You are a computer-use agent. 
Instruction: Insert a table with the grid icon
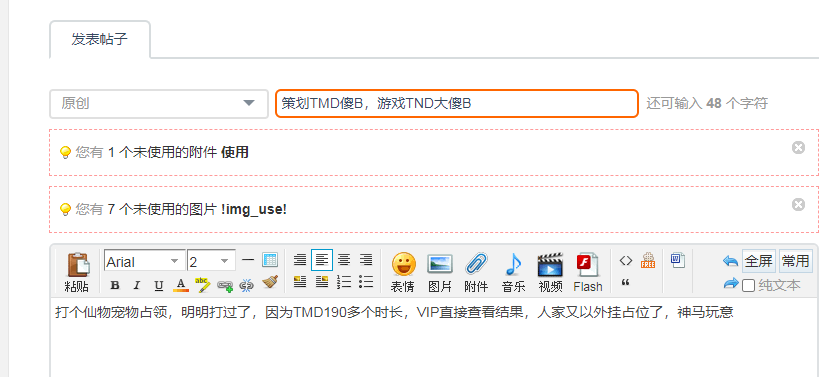pyautogui.click(x=270, y=260)
